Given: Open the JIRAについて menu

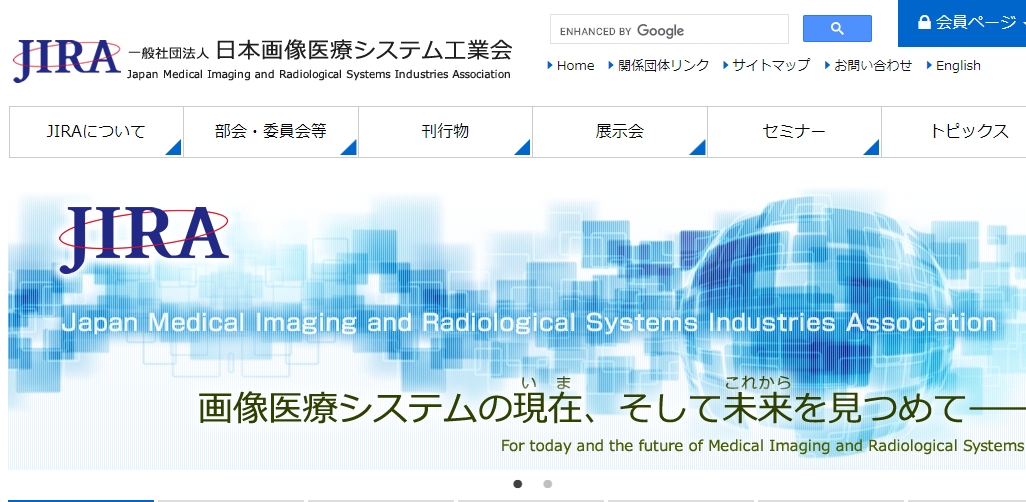Looking at the screenshot, I should coord(96,132).
